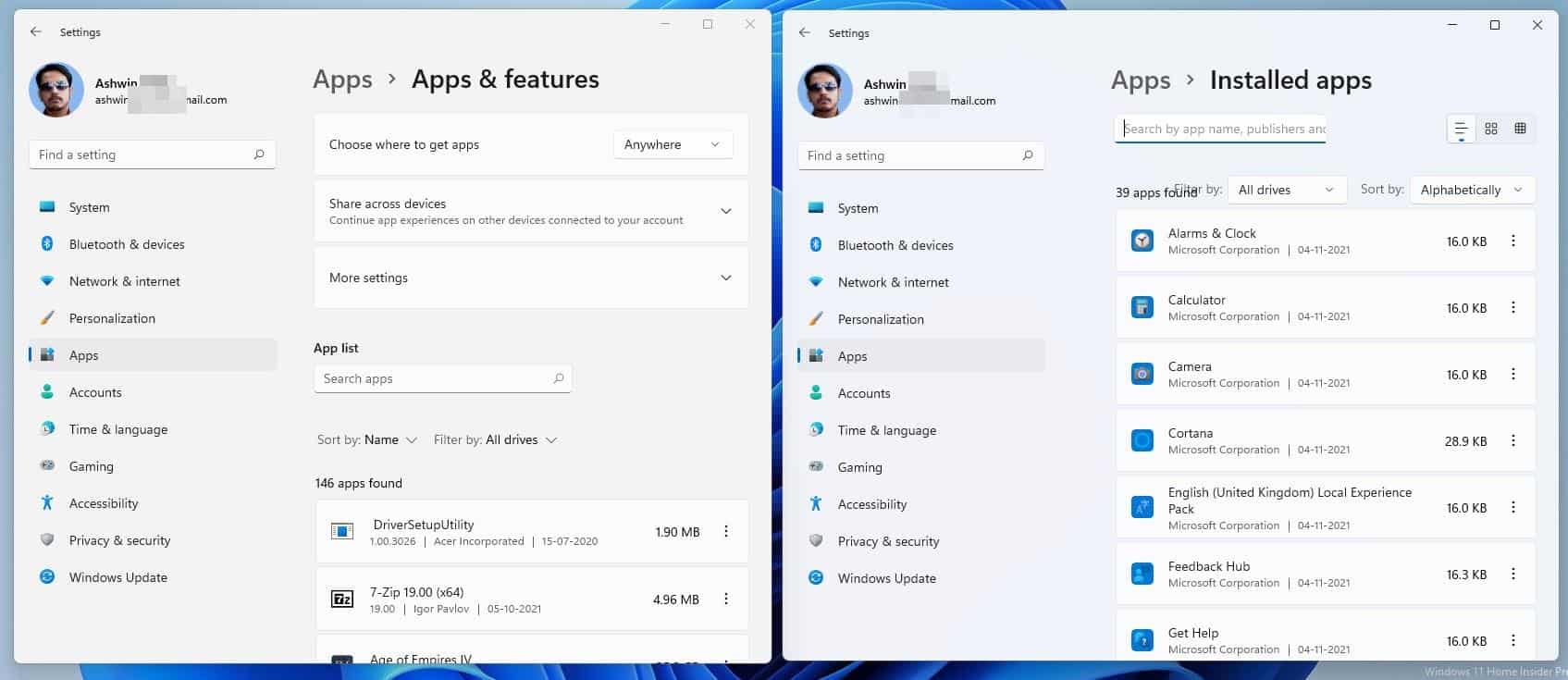Click back arrow in left Settings window
The width and height of the screenshot is (1568, 680).
point(35,31)
